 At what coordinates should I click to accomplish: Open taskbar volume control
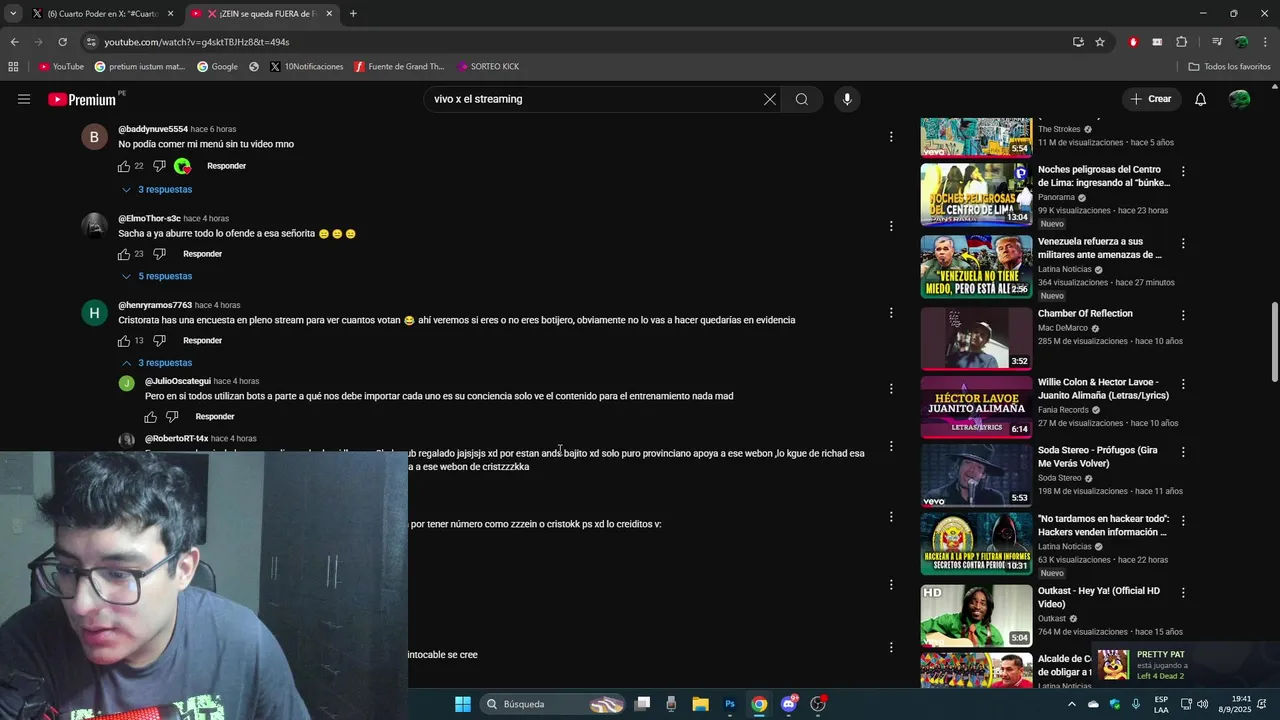click(1202, 704)
